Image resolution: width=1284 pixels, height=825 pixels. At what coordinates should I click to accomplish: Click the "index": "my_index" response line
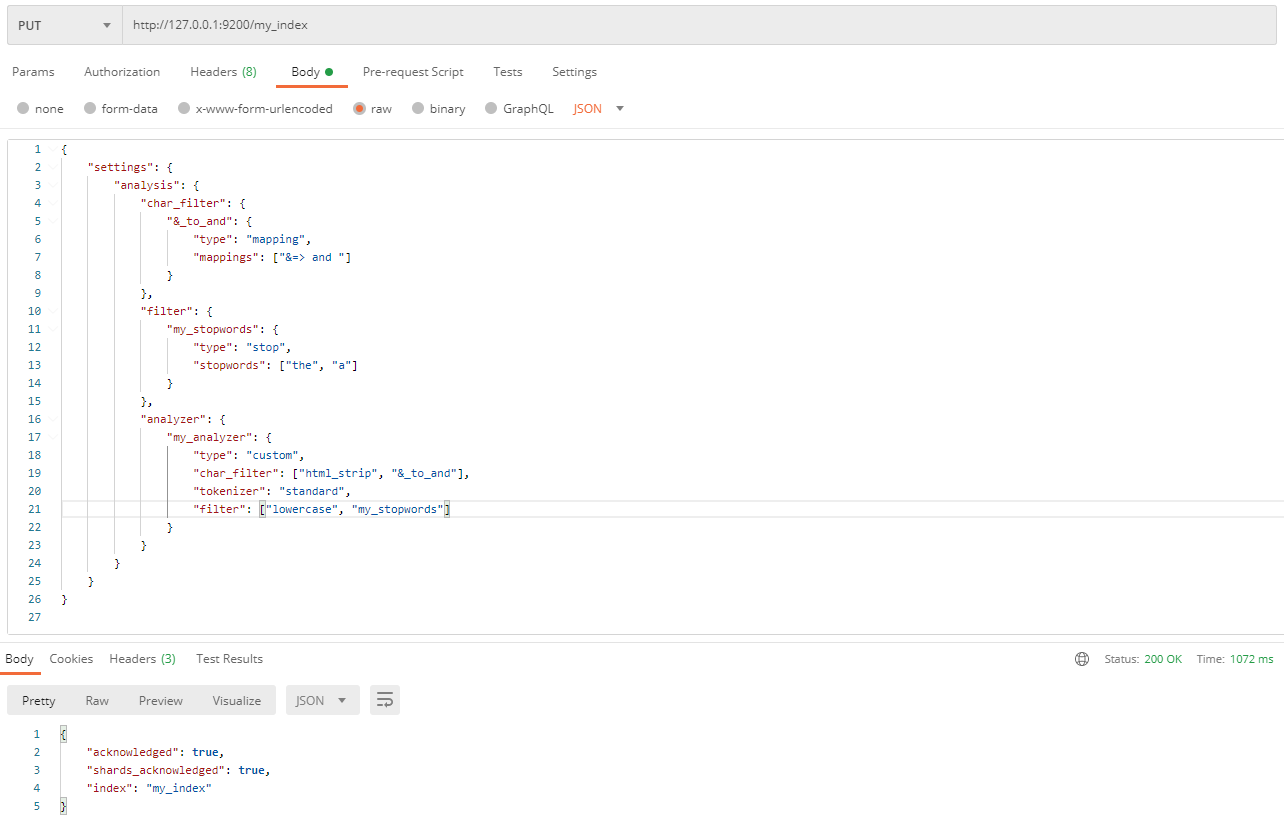tap(150, 788)
